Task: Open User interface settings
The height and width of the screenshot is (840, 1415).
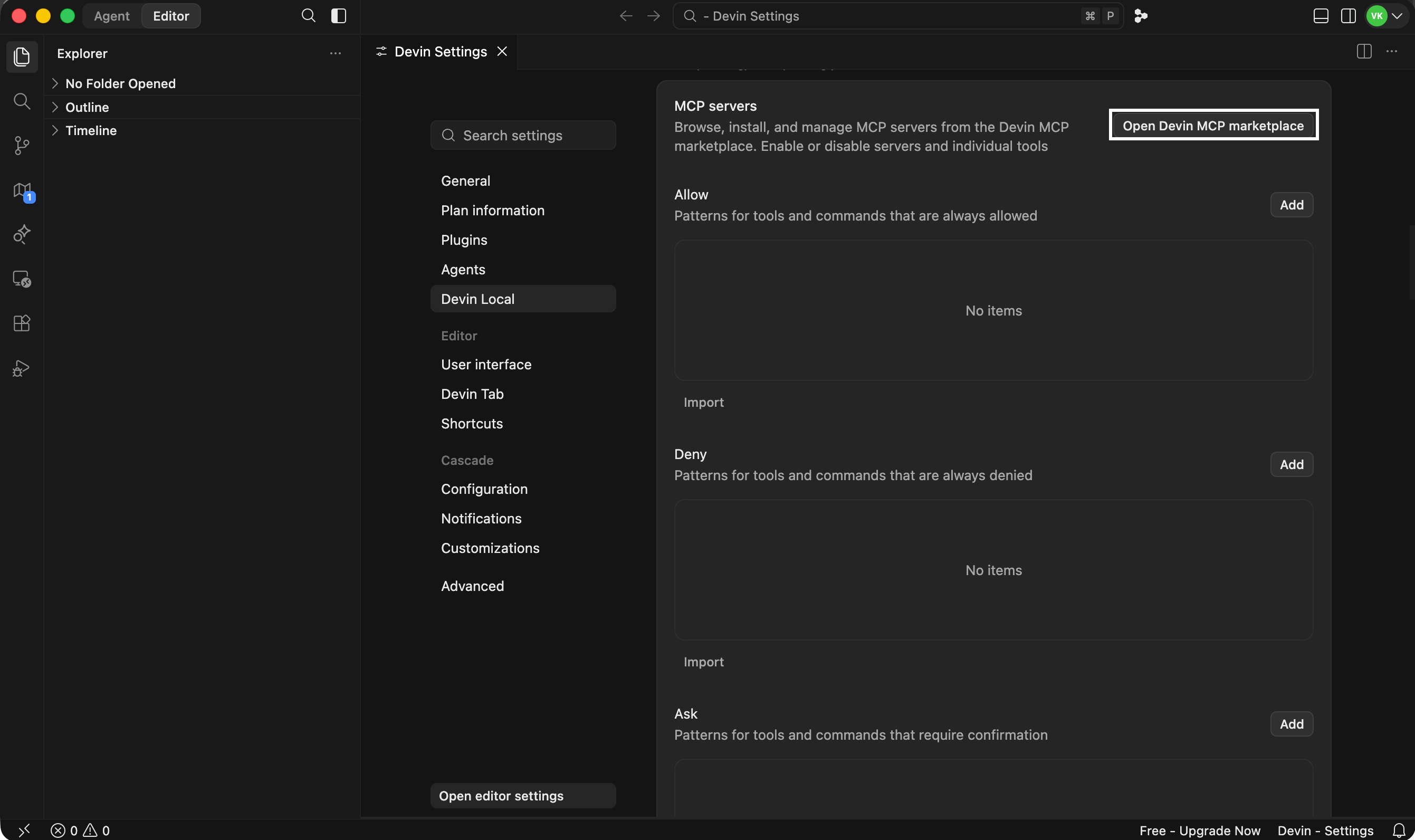Action: pyautogui.click(x=523, y=365)
